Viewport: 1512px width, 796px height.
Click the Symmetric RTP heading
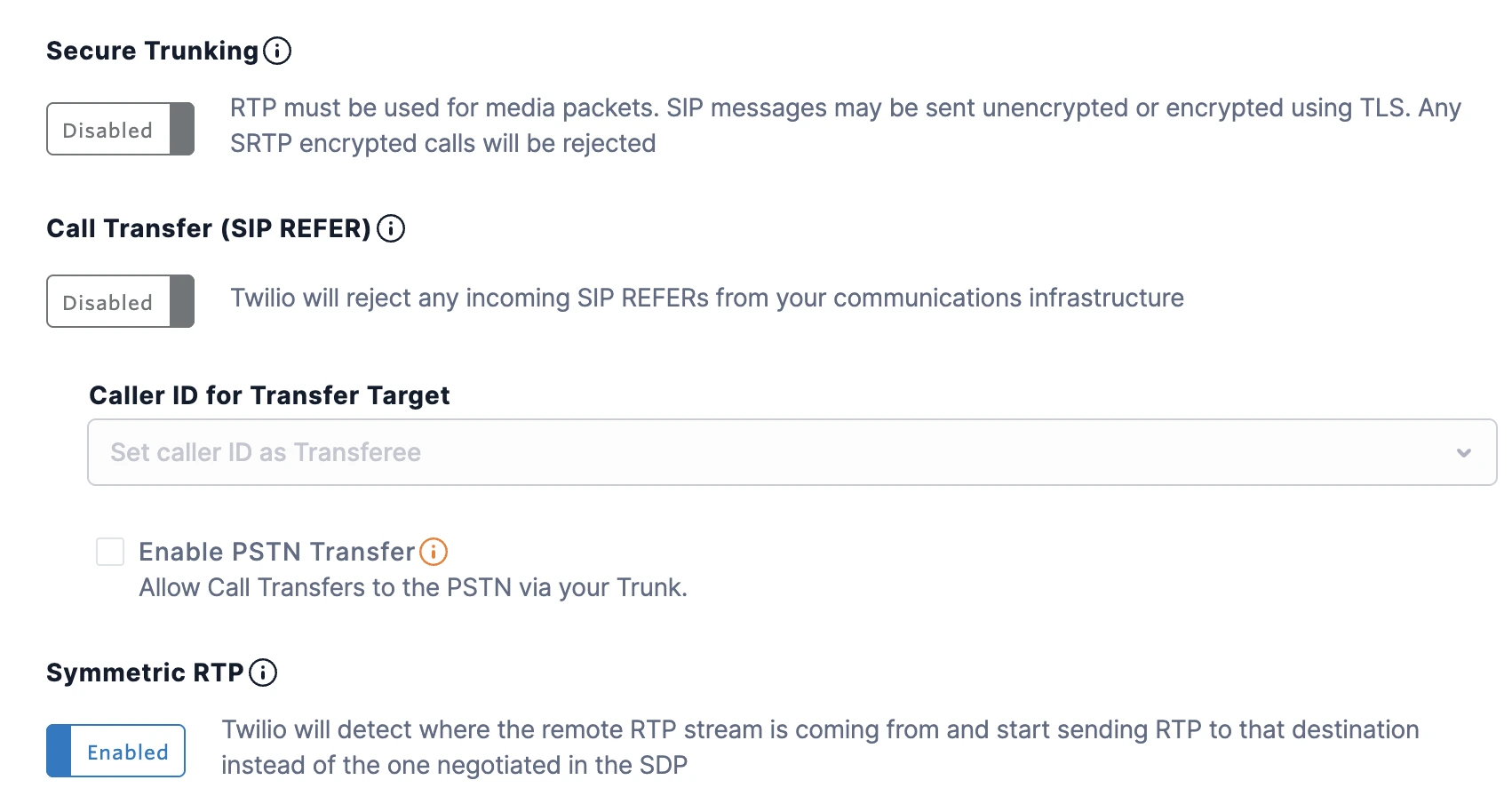coord(147,673)
